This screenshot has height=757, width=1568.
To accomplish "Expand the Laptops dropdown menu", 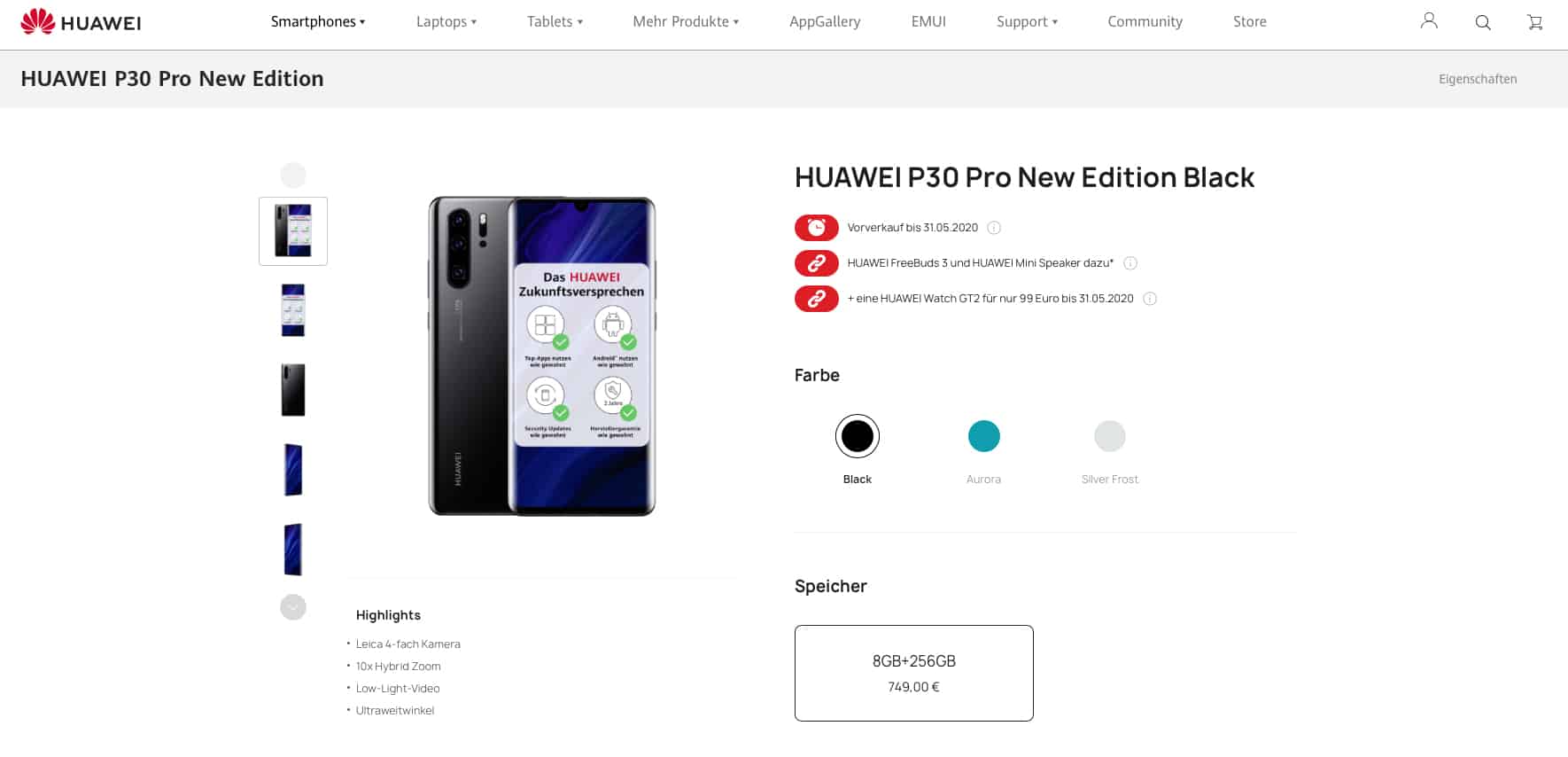I will pos(446,21).
